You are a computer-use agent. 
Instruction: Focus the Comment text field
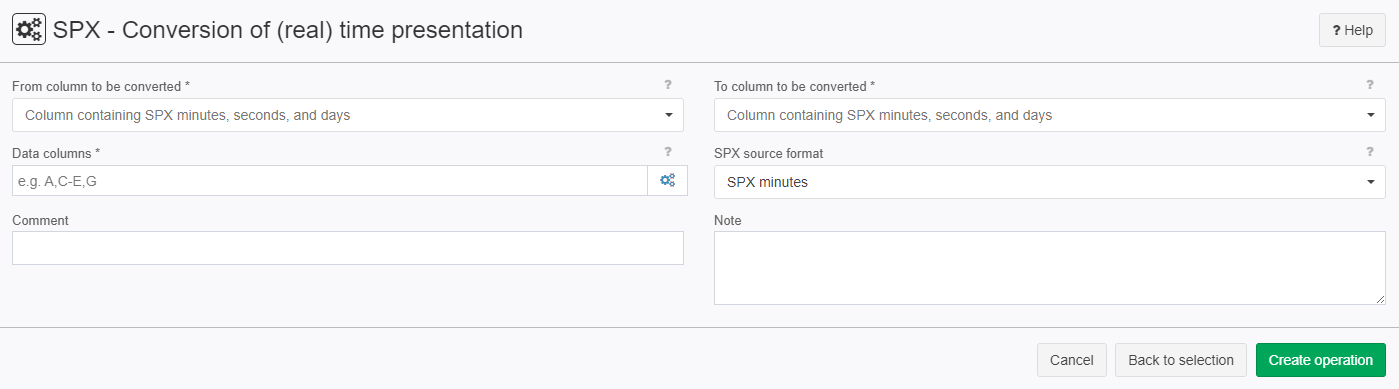click(348, 248)
